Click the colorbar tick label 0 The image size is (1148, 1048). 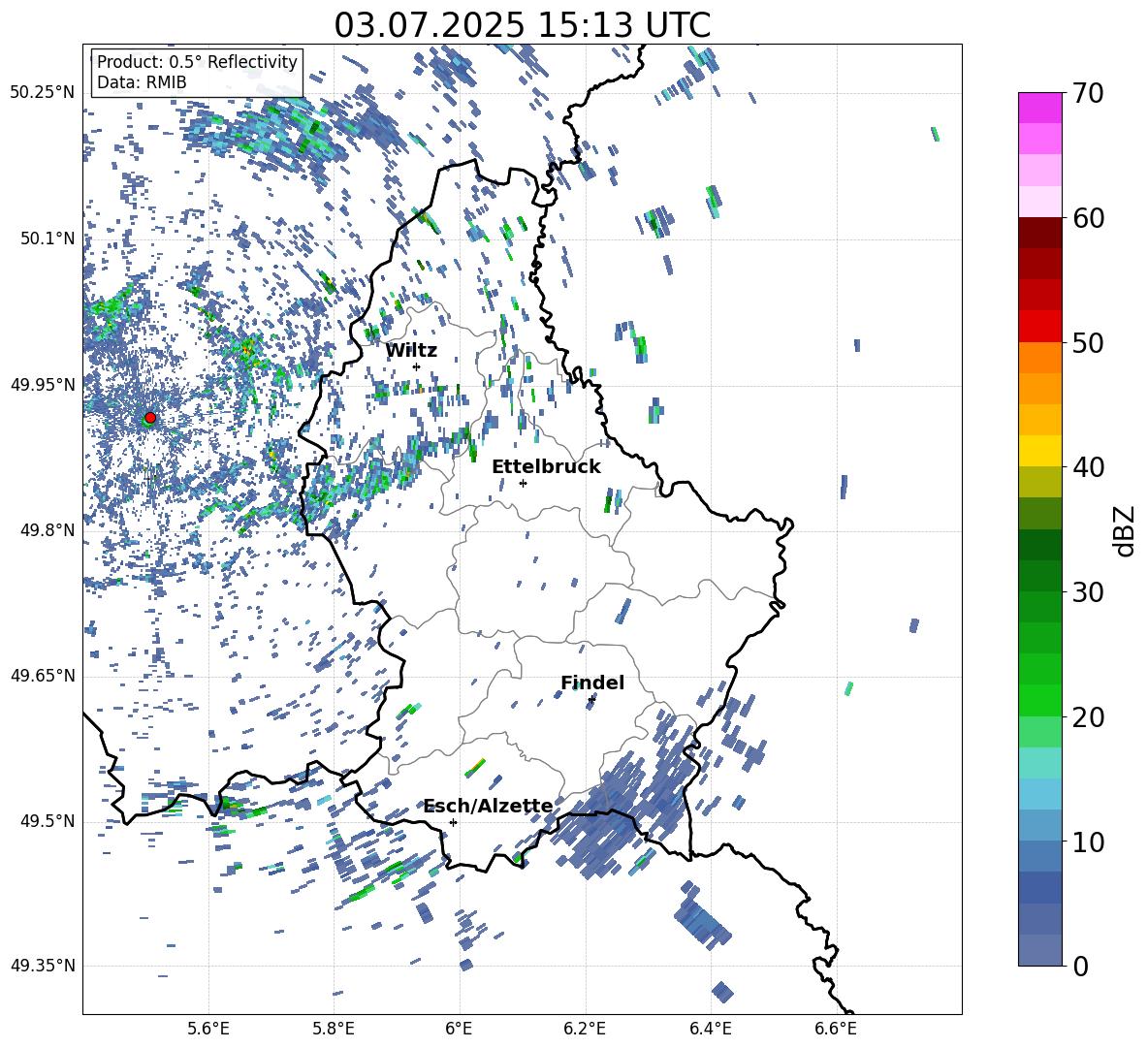pos(1080,966)
